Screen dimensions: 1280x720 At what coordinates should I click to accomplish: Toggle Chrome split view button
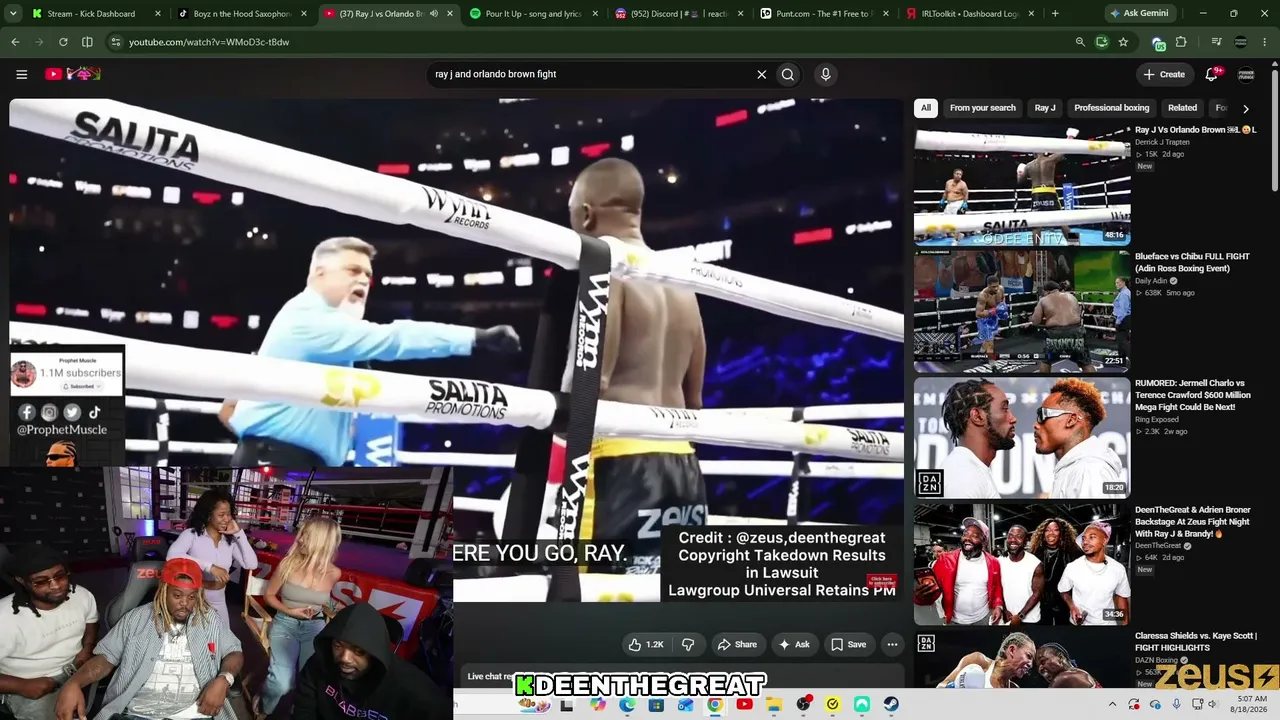point(87,42)
